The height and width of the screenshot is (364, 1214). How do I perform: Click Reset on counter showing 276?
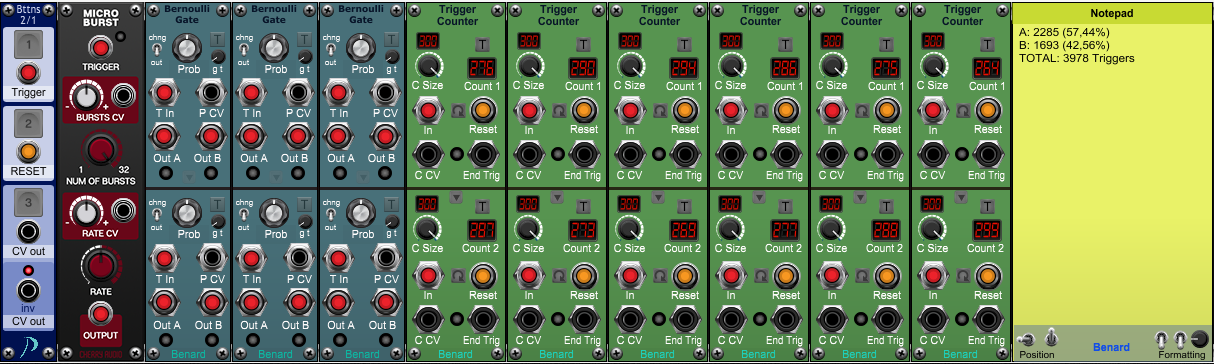tap(483, 110)
